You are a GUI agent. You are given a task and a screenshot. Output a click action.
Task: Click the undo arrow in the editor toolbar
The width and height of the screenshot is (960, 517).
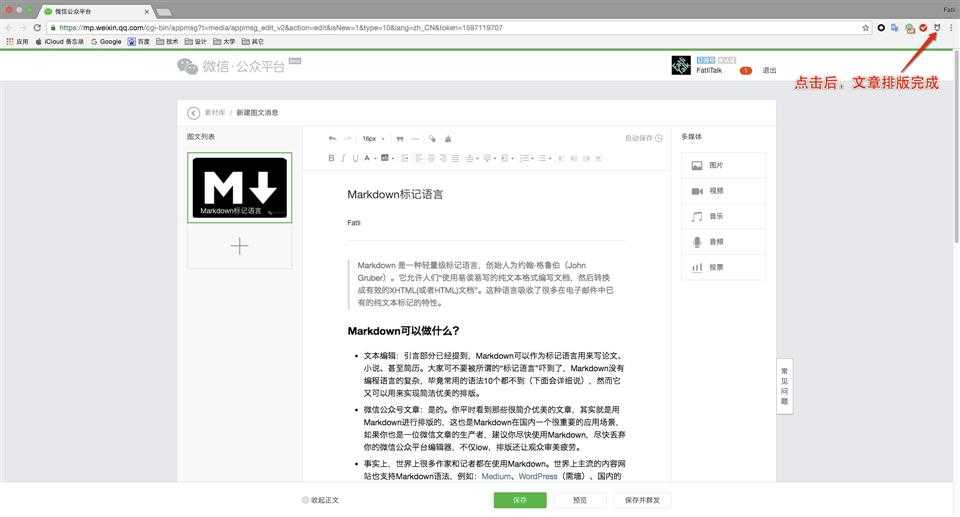coord(332,138)
